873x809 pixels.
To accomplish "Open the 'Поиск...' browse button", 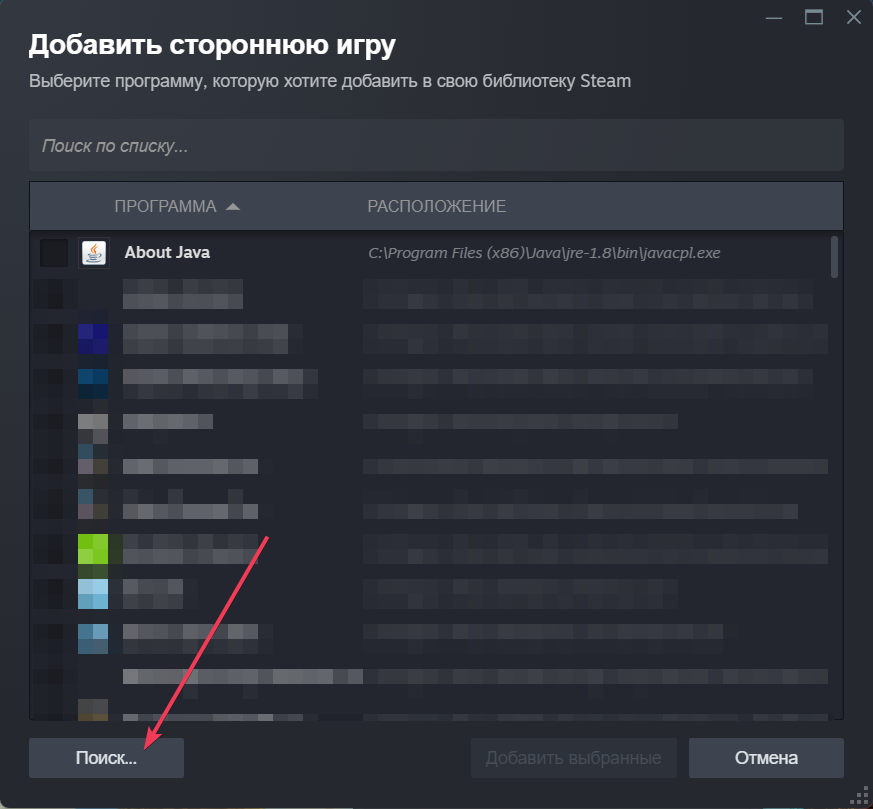I will pos(106,758).
